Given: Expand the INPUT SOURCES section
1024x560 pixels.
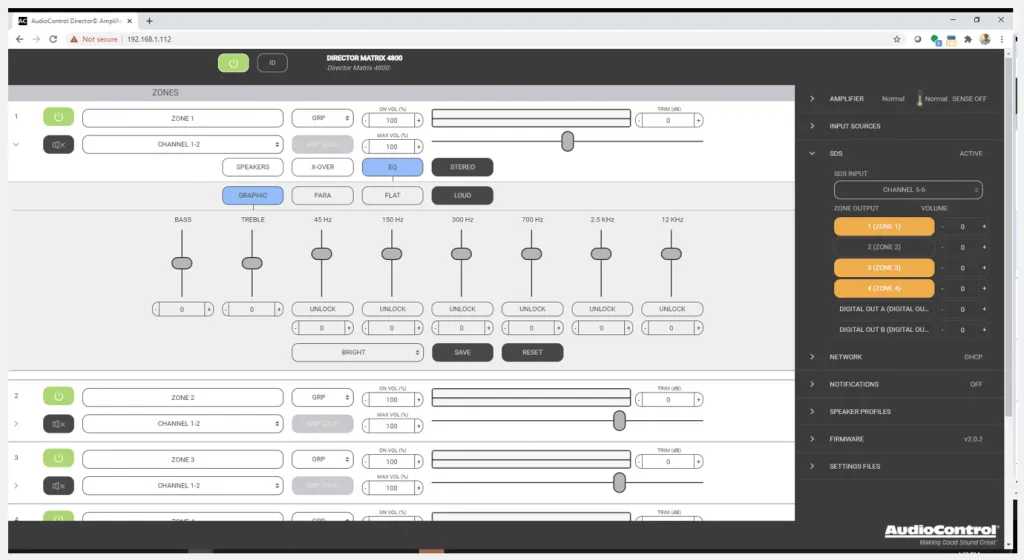Looking at the screenshot, I should pos(812,126).
